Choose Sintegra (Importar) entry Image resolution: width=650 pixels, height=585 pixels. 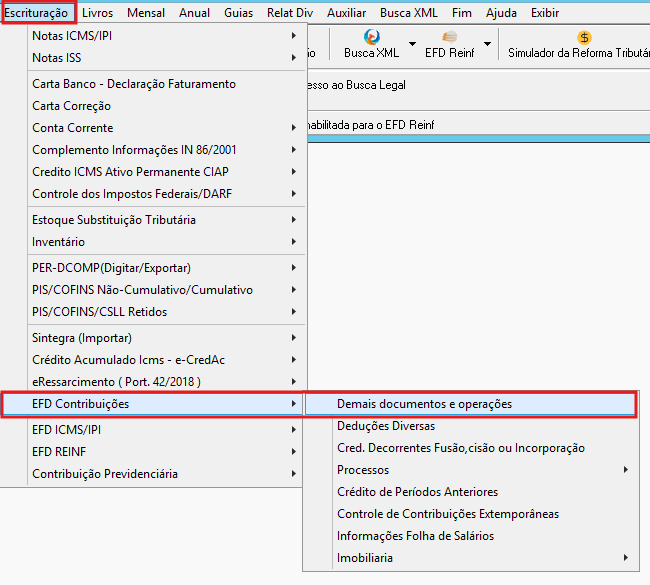(167, 338)
